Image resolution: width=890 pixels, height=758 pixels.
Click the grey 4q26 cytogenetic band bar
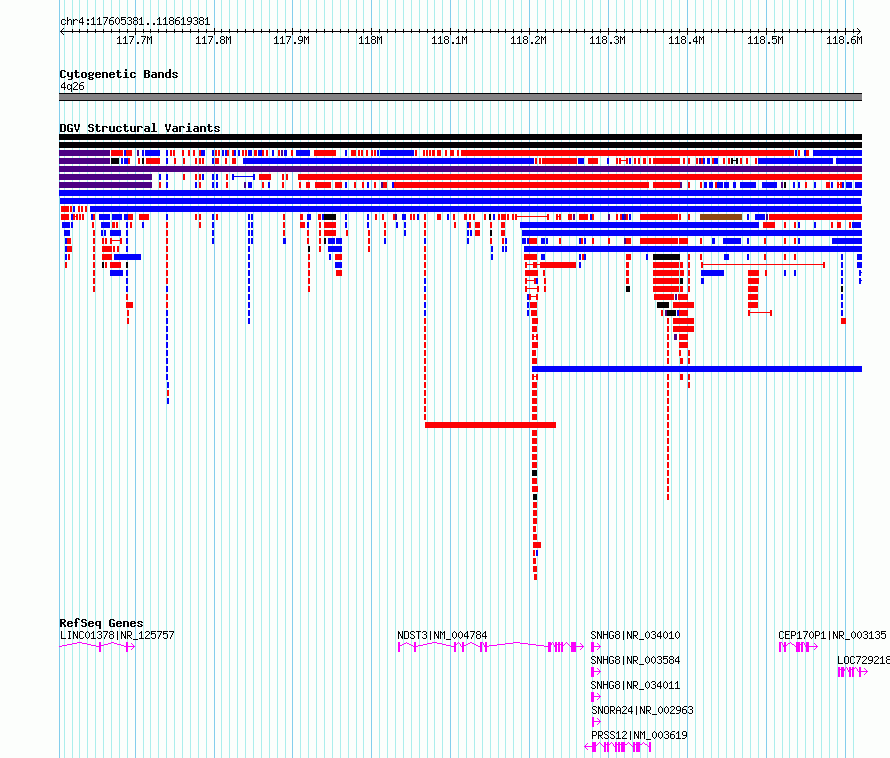click(460, 97)
